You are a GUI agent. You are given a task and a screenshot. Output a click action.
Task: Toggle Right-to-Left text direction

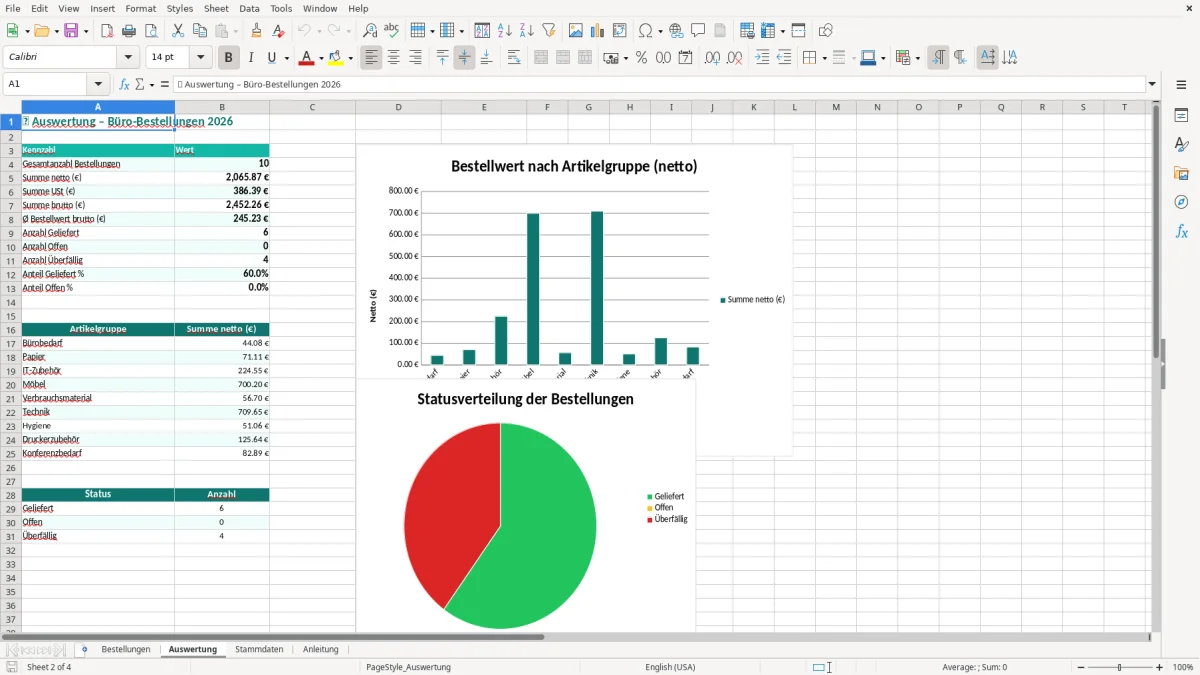[x=960, y=58]
